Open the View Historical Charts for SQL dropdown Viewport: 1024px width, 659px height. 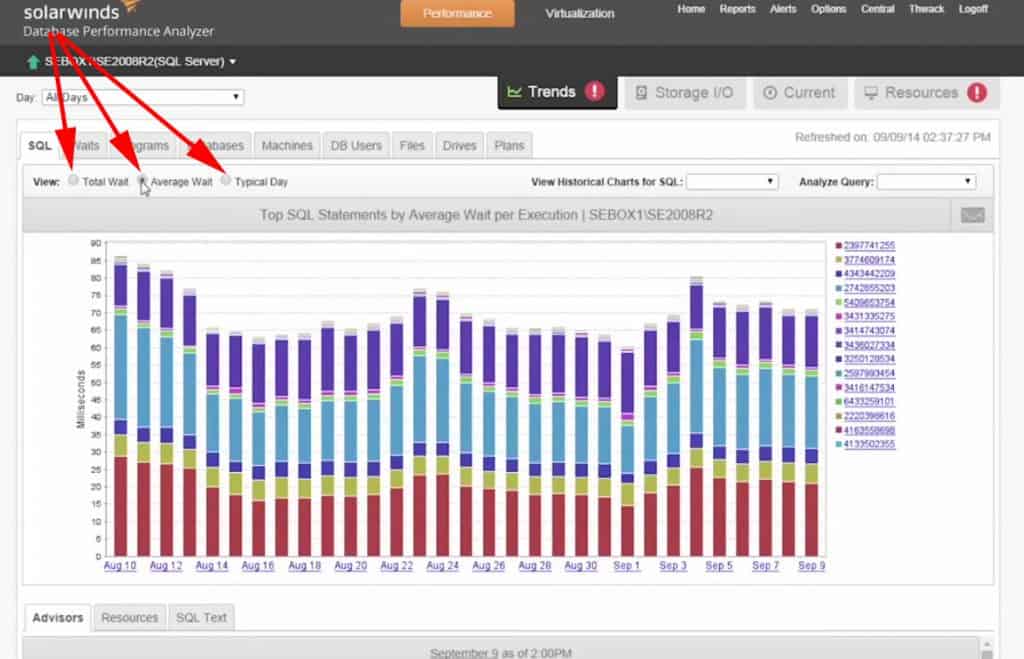click(732, 180)
